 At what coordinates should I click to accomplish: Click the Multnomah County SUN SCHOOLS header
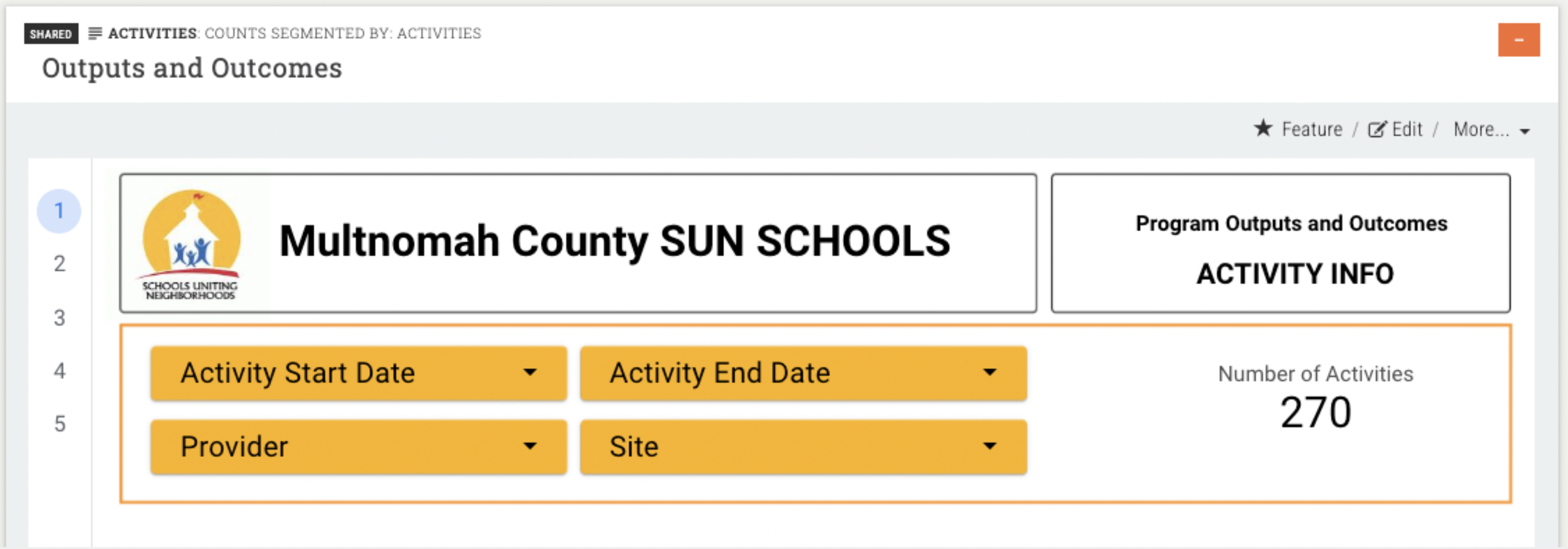615,242
